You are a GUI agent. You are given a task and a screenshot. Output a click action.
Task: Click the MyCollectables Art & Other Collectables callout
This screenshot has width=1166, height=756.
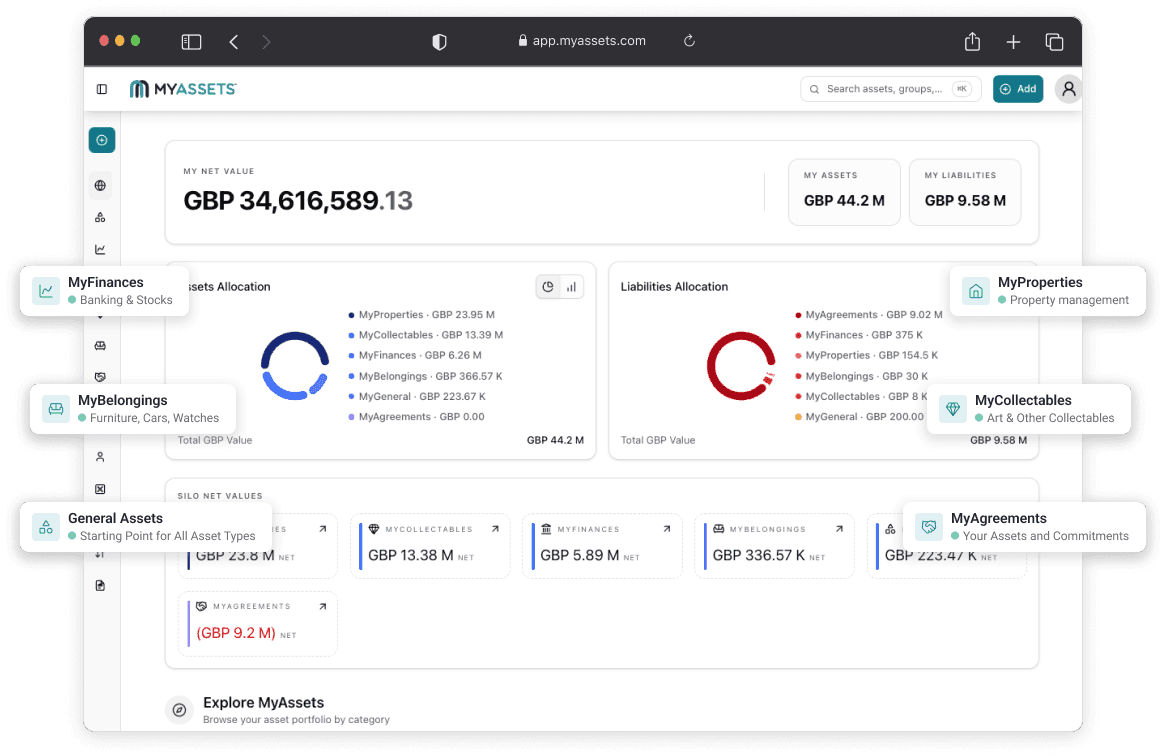tap(1029, 409)
